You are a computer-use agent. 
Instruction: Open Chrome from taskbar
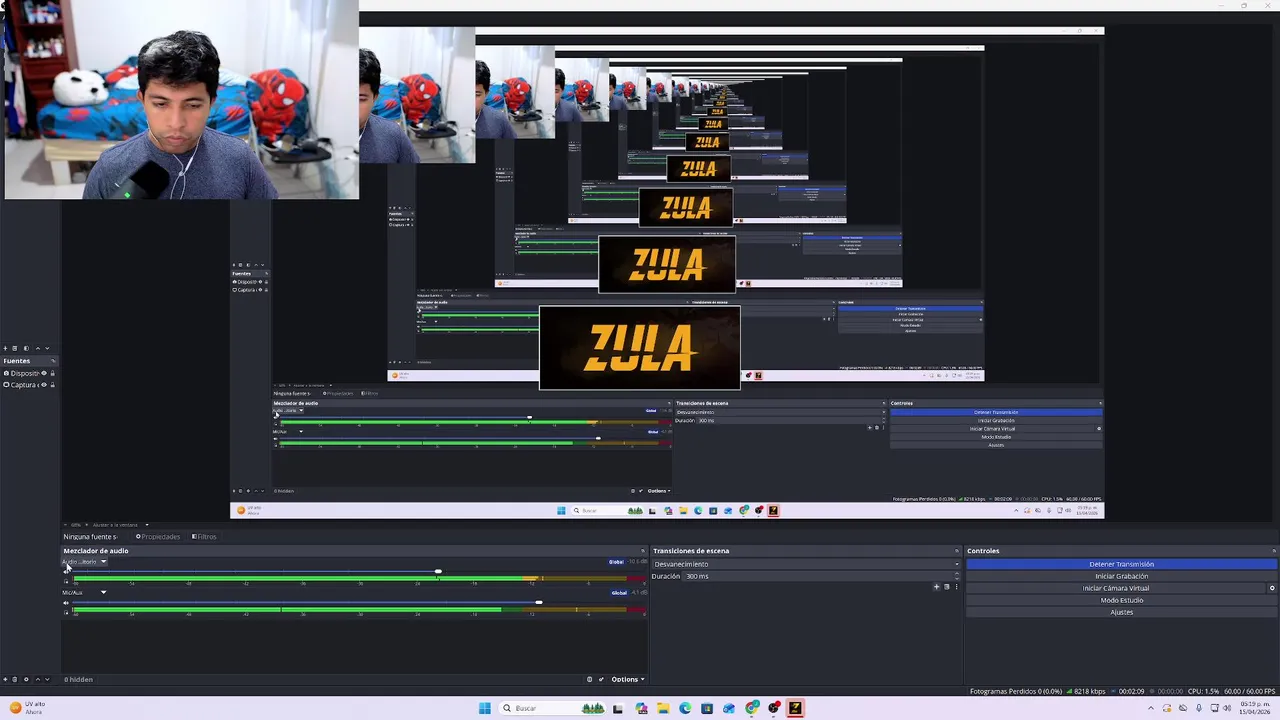point(751,708)
